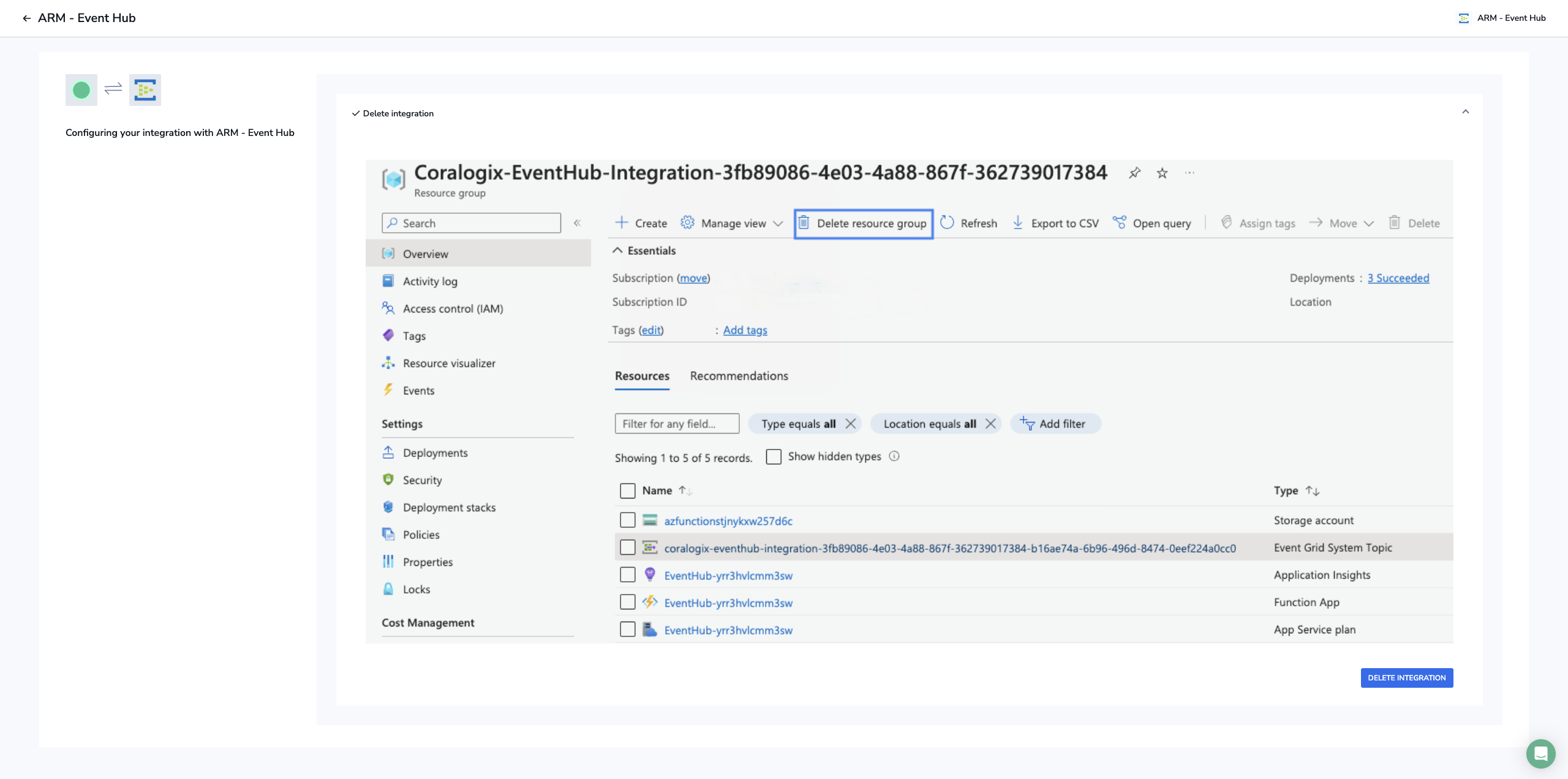The width and height of the screenshot is (1568, 779).
Task: Collapse sidebar with double chevron icon
Action: [x=577, y=223]
